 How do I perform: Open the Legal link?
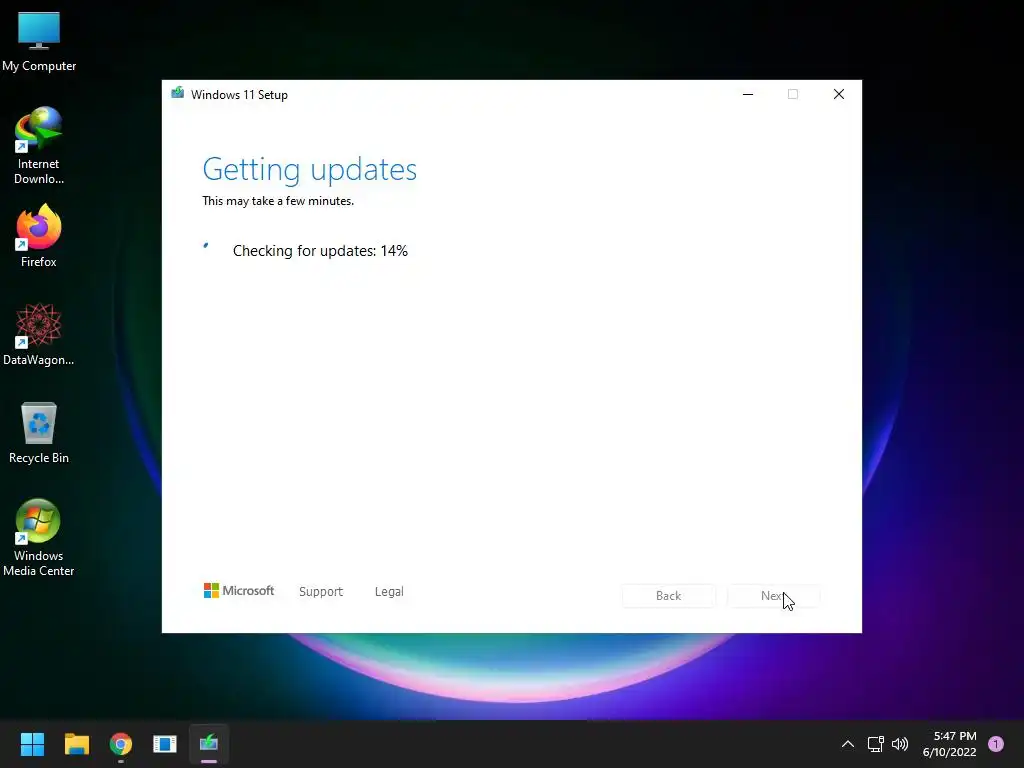[x=389, y=592]
